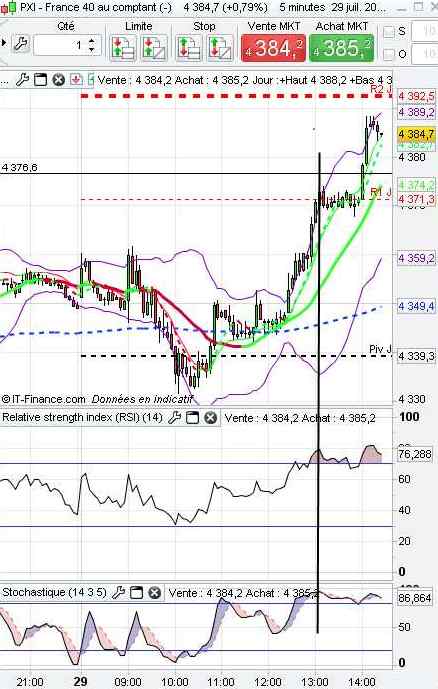Open trading settings with the top wrench icon
This screenshot has width=438, height=689.
[21, 44]
